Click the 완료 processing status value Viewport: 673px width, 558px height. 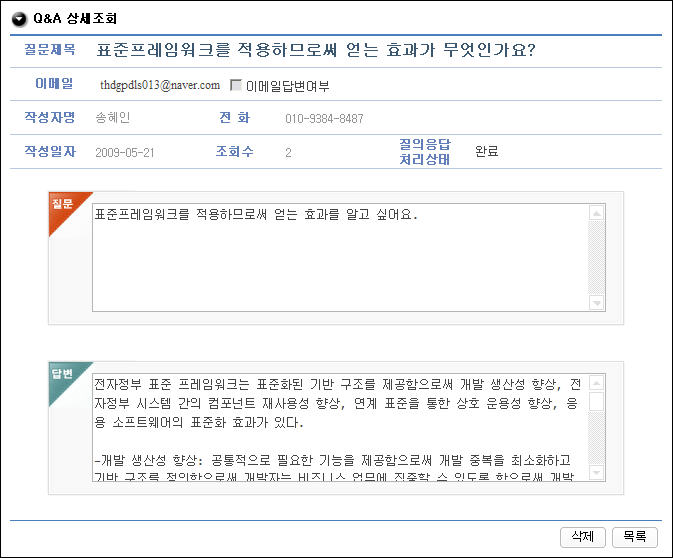(x=487, y=152)
